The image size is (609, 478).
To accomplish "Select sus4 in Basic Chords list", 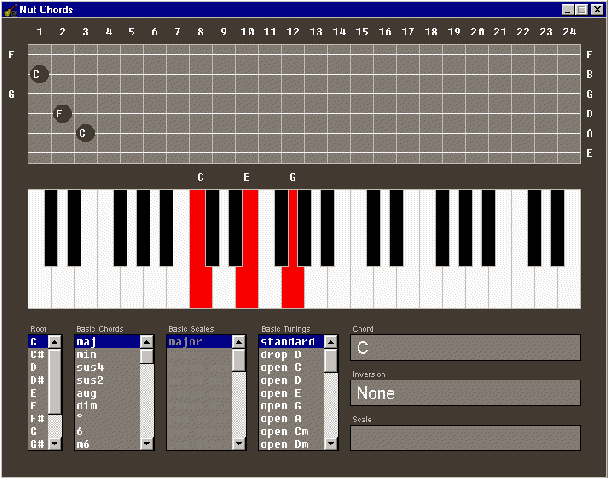I will point(90,367).
